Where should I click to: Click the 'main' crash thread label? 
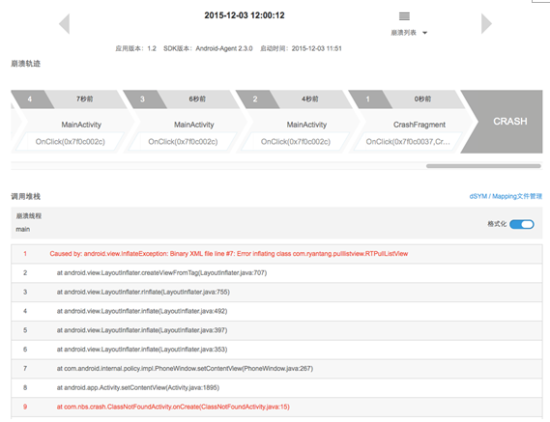pyautogui.click(x=23, y=229)
